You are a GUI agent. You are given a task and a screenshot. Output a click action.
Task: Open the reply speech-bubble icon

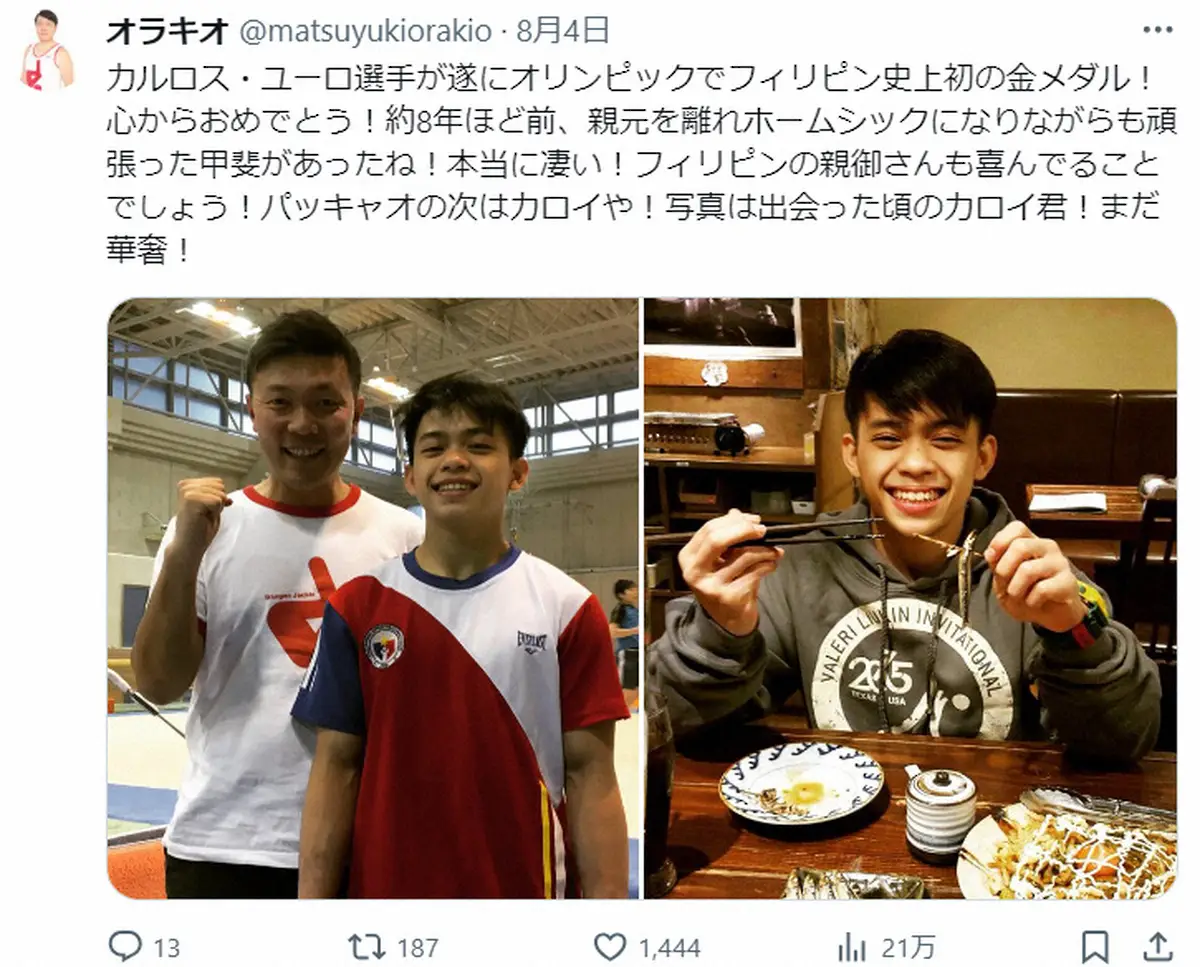pos(124,945)
